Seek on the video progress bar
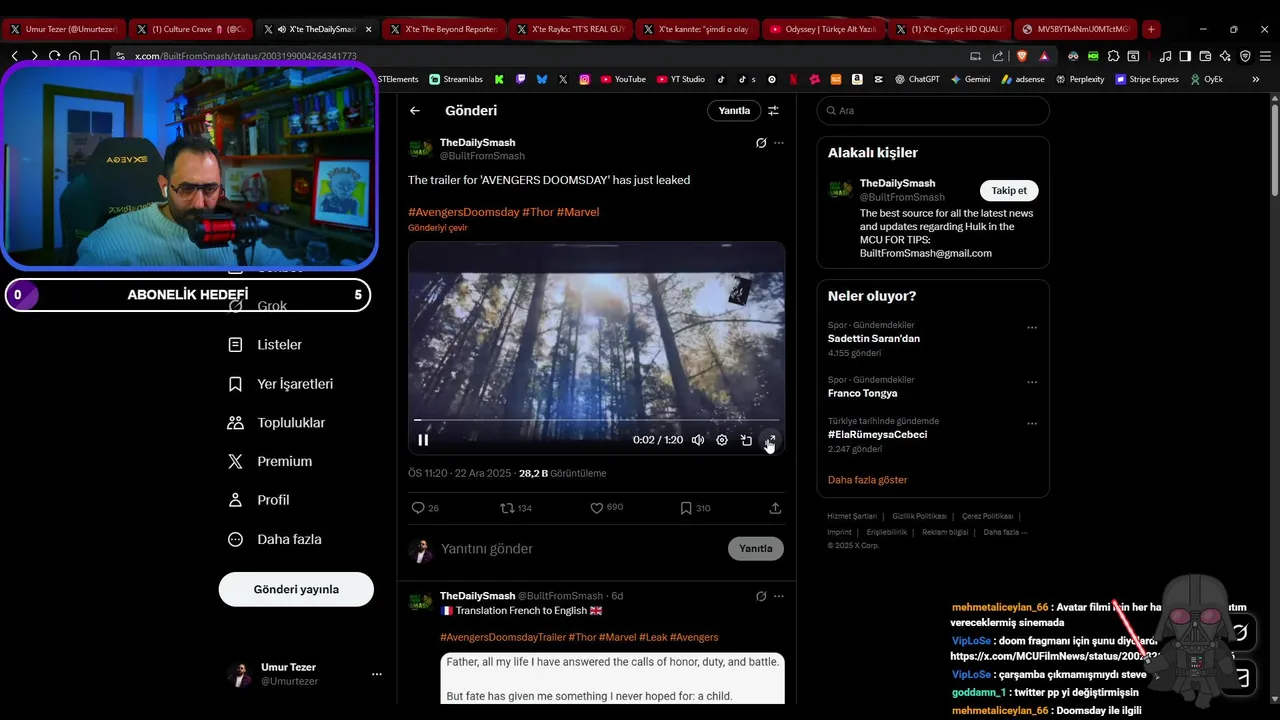Viewport: 1280px width, 720px height. [x=596, y=420]
